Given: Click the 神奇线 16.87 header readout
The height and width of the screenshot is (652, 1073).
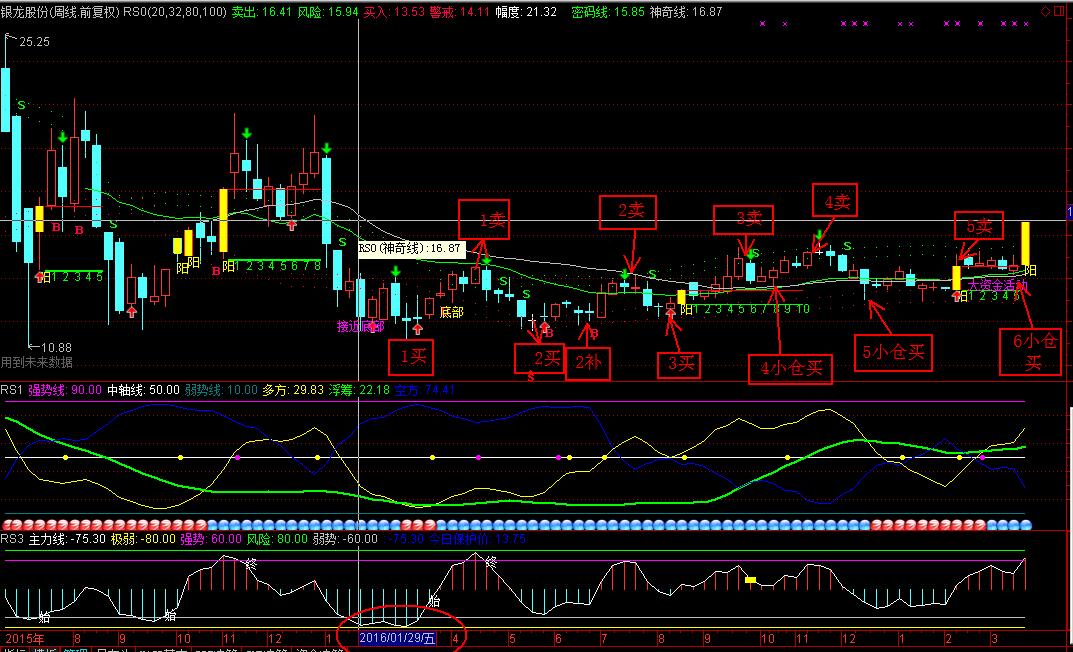Looking at the screenshot, I should pyautogui.click(x=686, y=12).
